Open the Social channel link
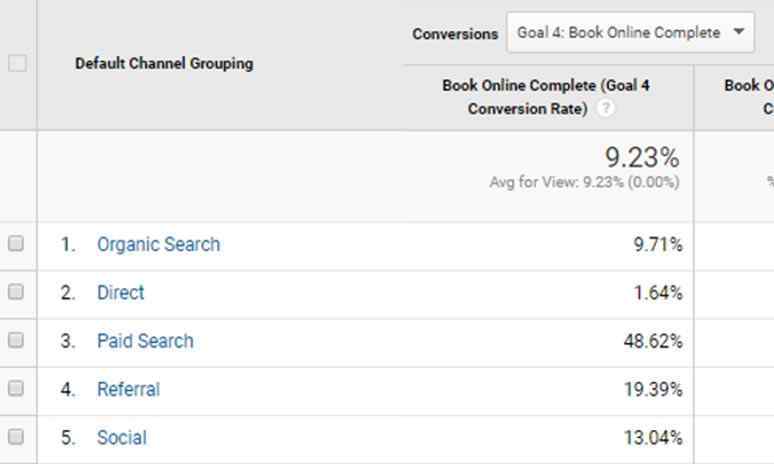The height and width of the screenshot is (464, 774). tap(121, 437)
